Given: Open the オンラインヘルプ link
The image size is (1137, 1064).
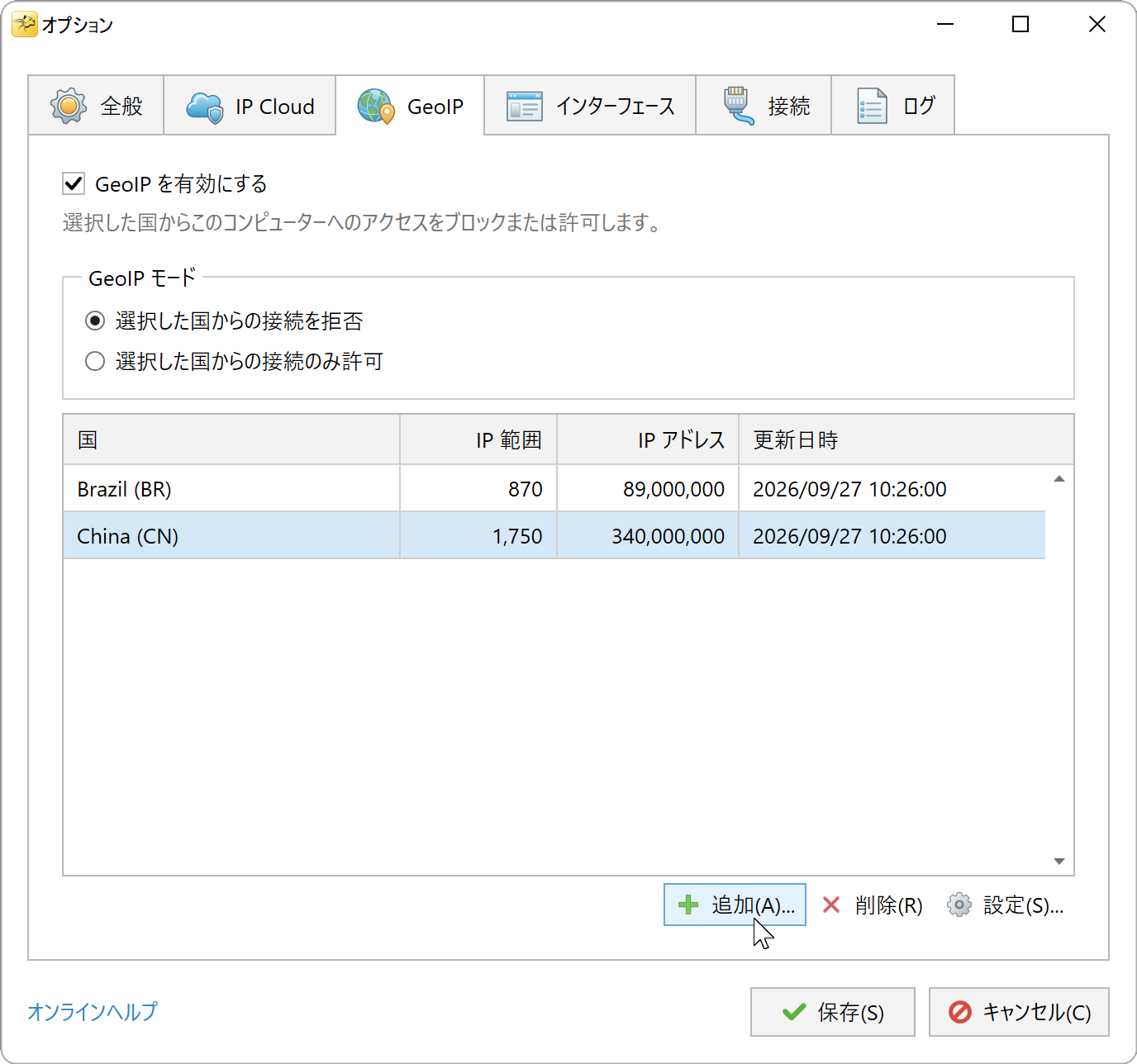Looking at the screenshot, I should [93, 1011].
